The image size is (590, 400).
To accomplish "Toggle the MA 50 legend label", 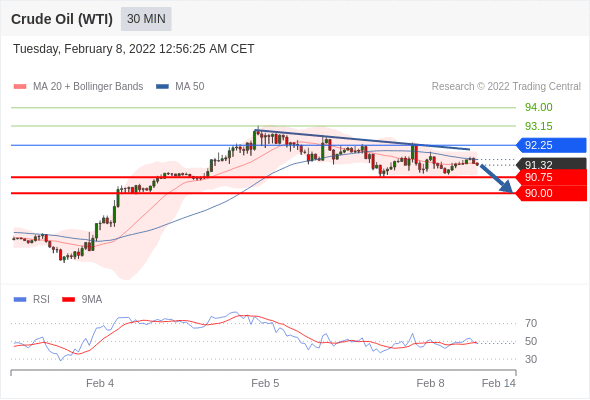I will coord(190,87).
